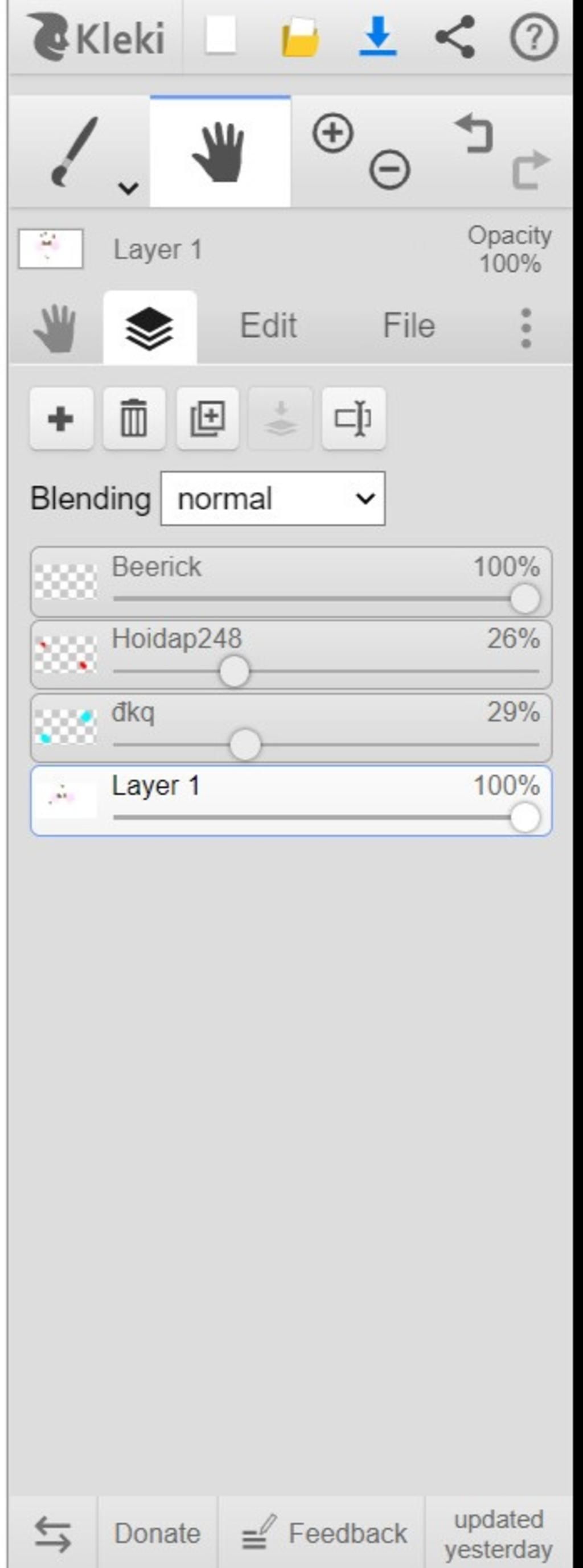
Task: Click the zoom in icon
Action: click(x=332, y=133)
